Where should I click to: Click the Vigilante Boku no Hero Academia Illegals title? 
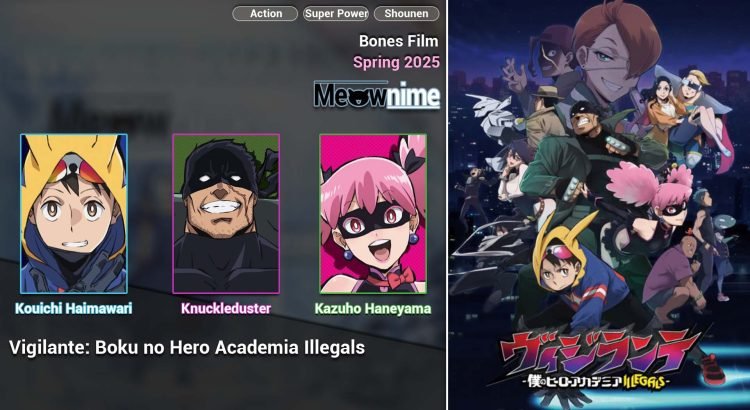(x=187, y=347)
